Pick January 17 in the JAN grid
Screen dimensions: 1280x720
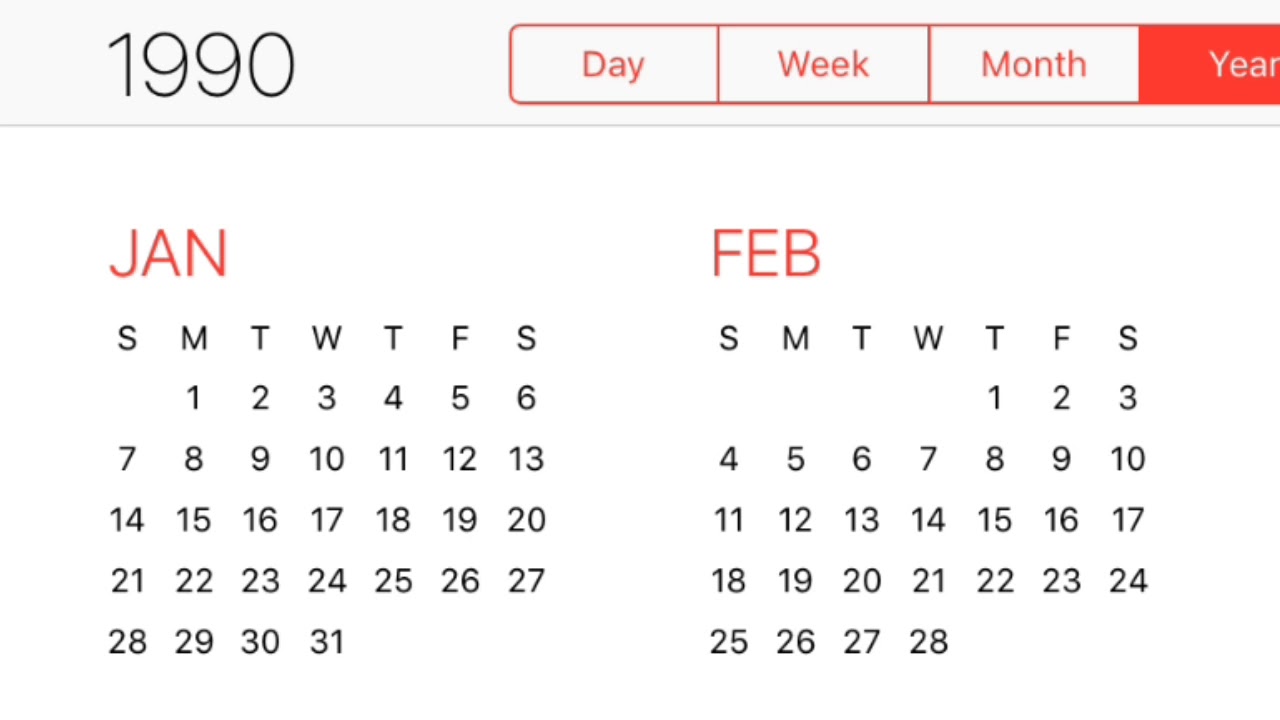coord(326,521)
